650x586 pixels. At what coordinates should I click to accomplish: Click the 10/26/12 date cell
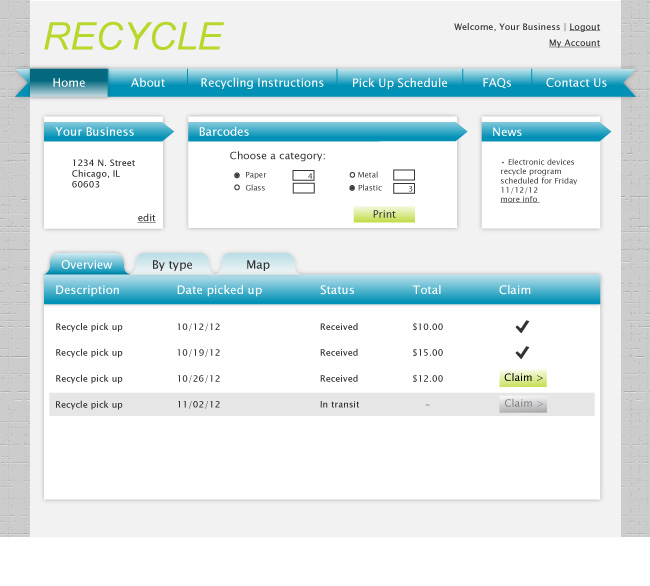click(x=199, y=379)
